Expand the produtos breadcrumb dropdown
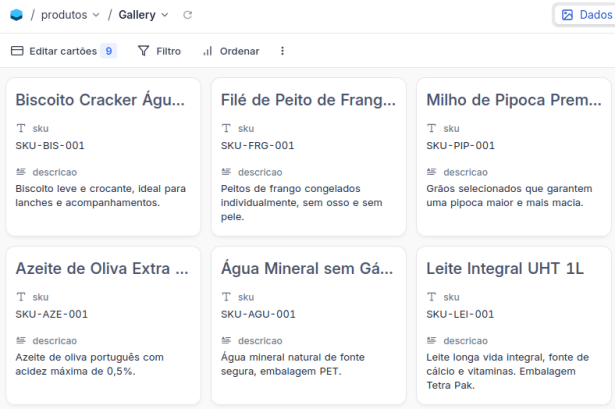This screenshot has width=615, height=409. tap(95, 15)
